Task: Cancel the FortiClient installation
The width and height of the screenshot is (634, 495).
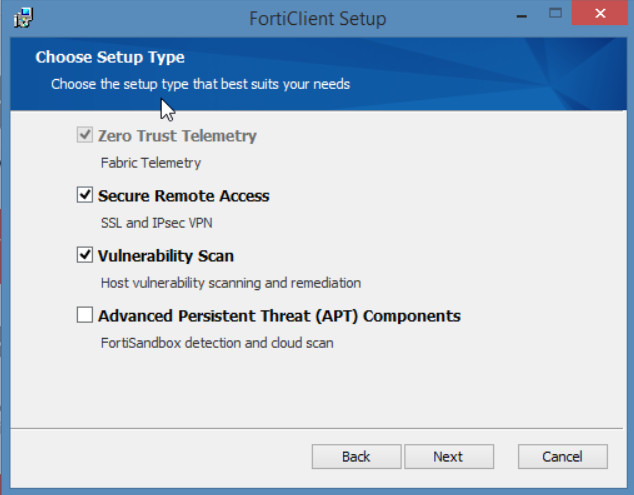Action: tap(562, 457)
